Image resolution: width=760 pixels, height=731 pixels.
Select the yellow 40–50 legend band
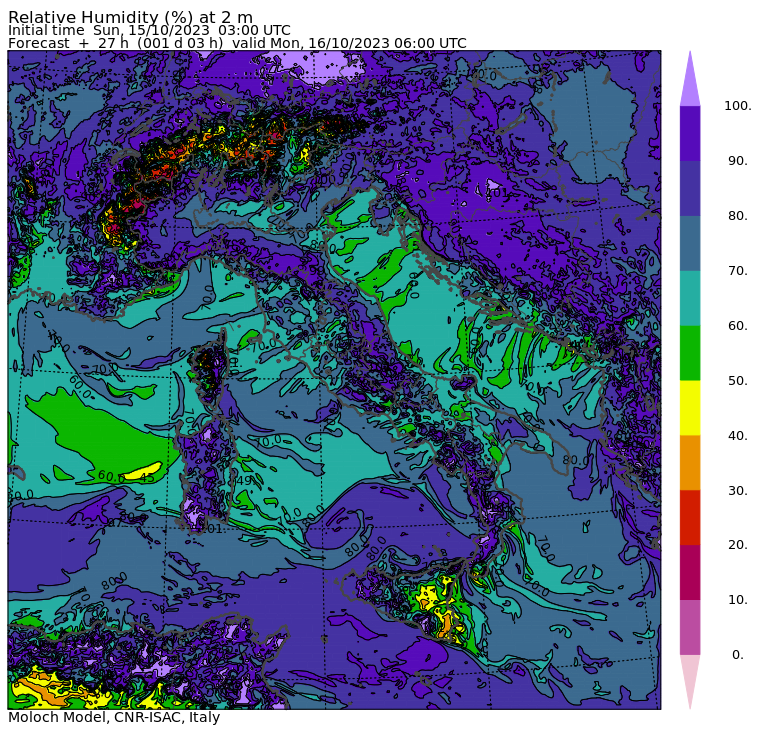[690, 408]
